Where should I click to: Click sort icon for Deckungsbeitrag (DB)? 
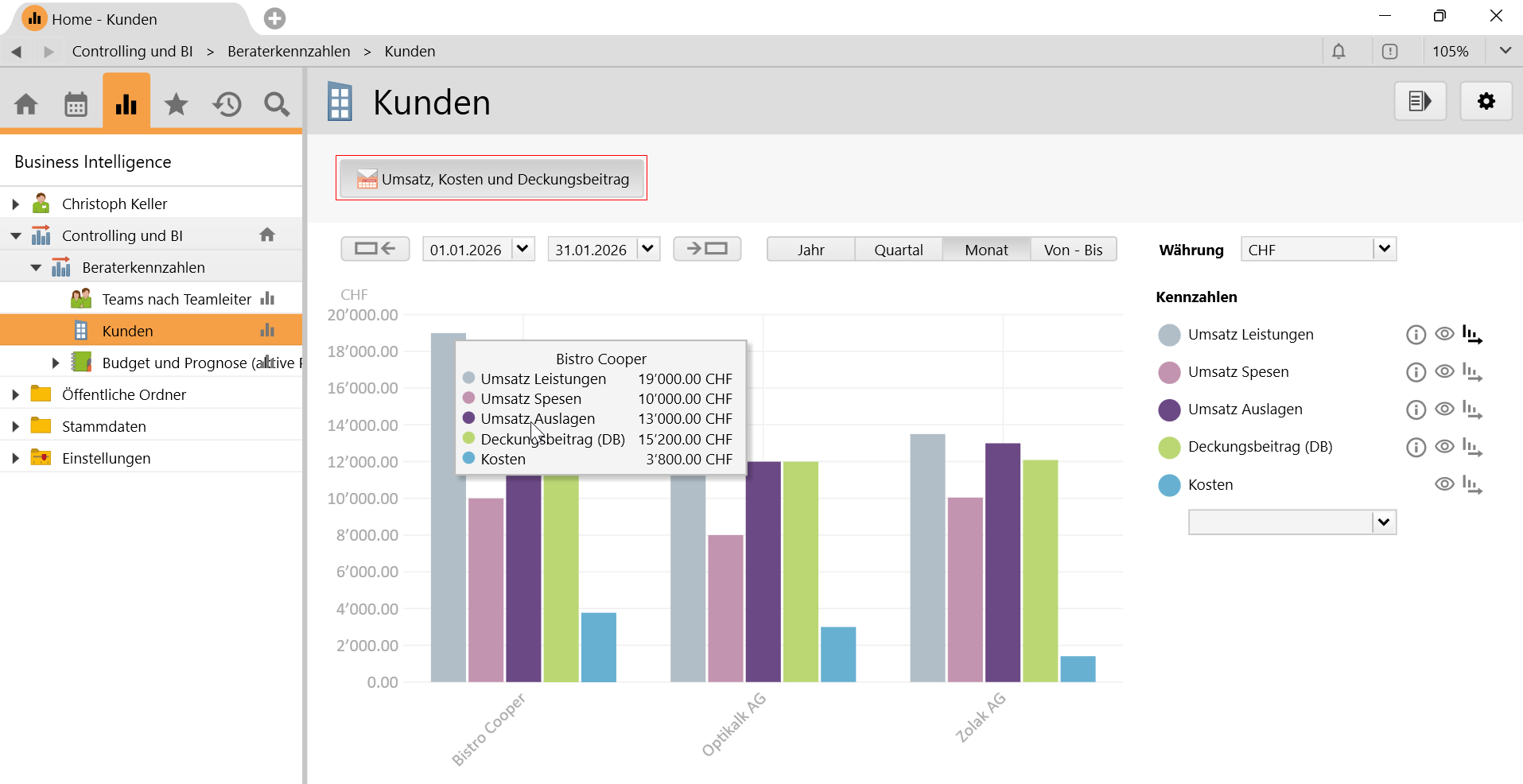pyautogui.click(x=1472, y=448)
